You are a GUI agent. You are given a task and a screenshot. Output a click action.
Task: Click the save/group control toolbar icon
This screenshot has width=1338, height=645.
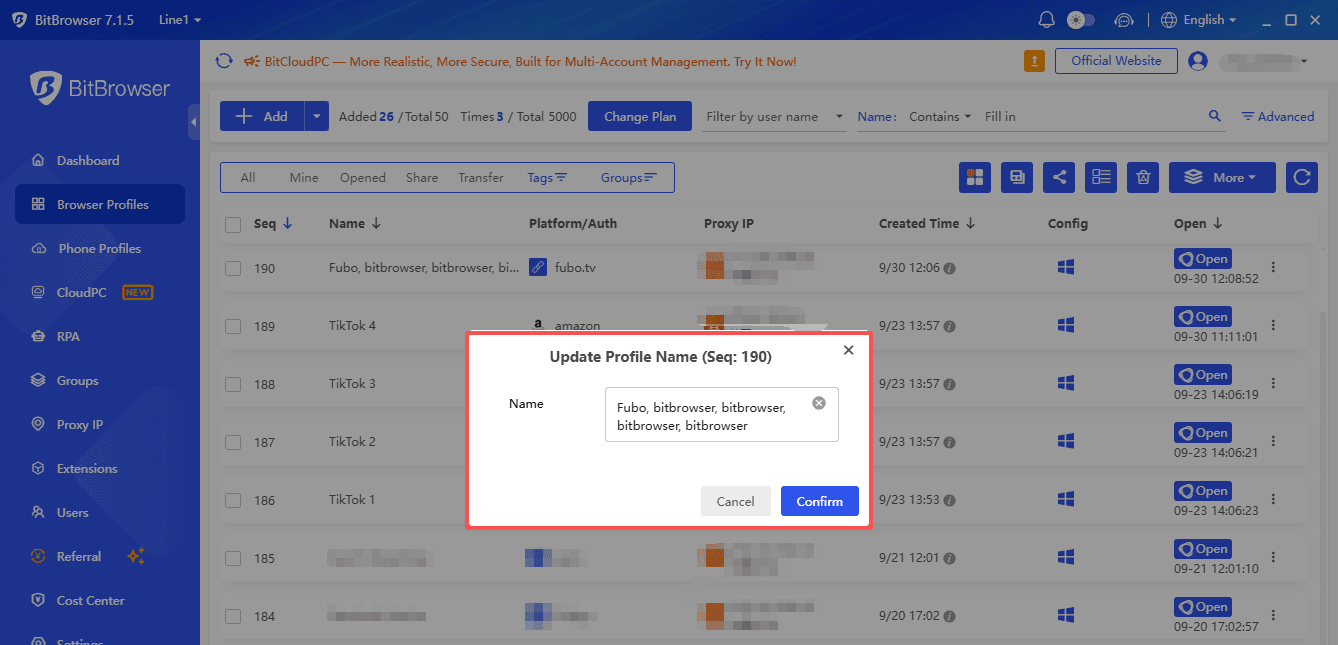click(x=1017, y=177)
